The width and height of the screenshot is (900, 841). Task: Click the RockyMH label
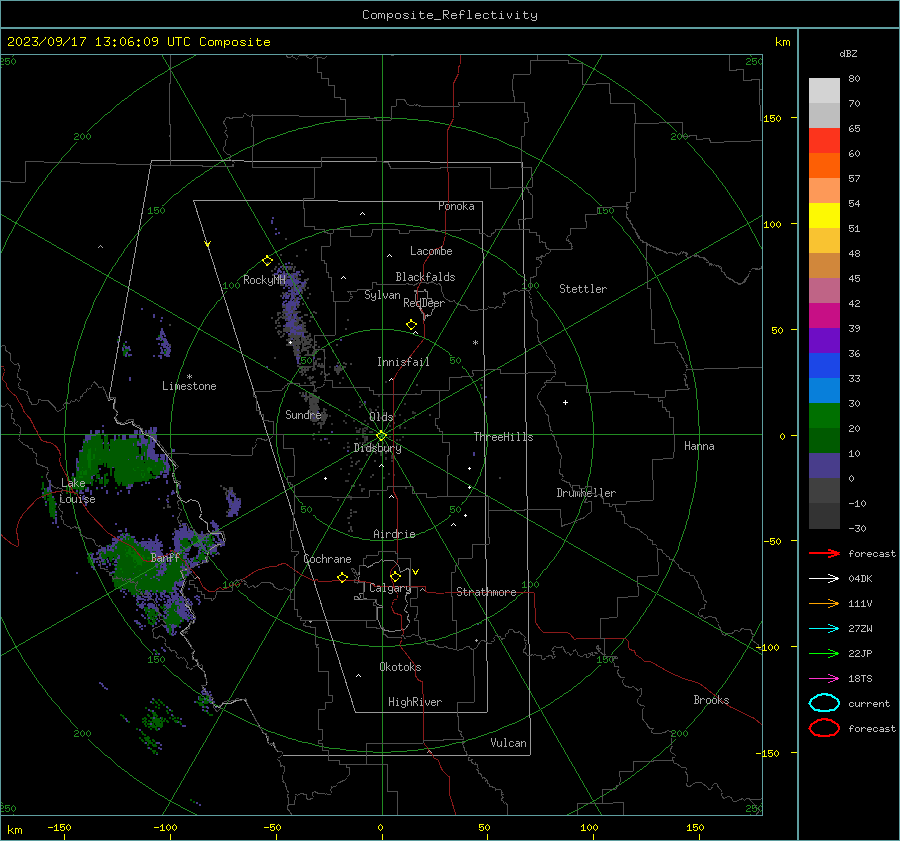264,280
